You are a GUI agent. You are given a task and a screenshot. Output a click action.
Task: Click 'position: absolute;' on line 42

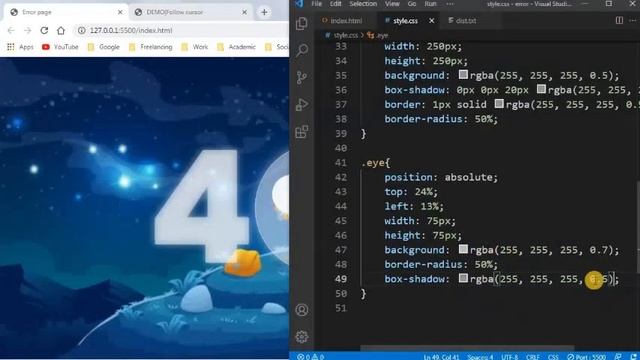click(x=441, y=177)
